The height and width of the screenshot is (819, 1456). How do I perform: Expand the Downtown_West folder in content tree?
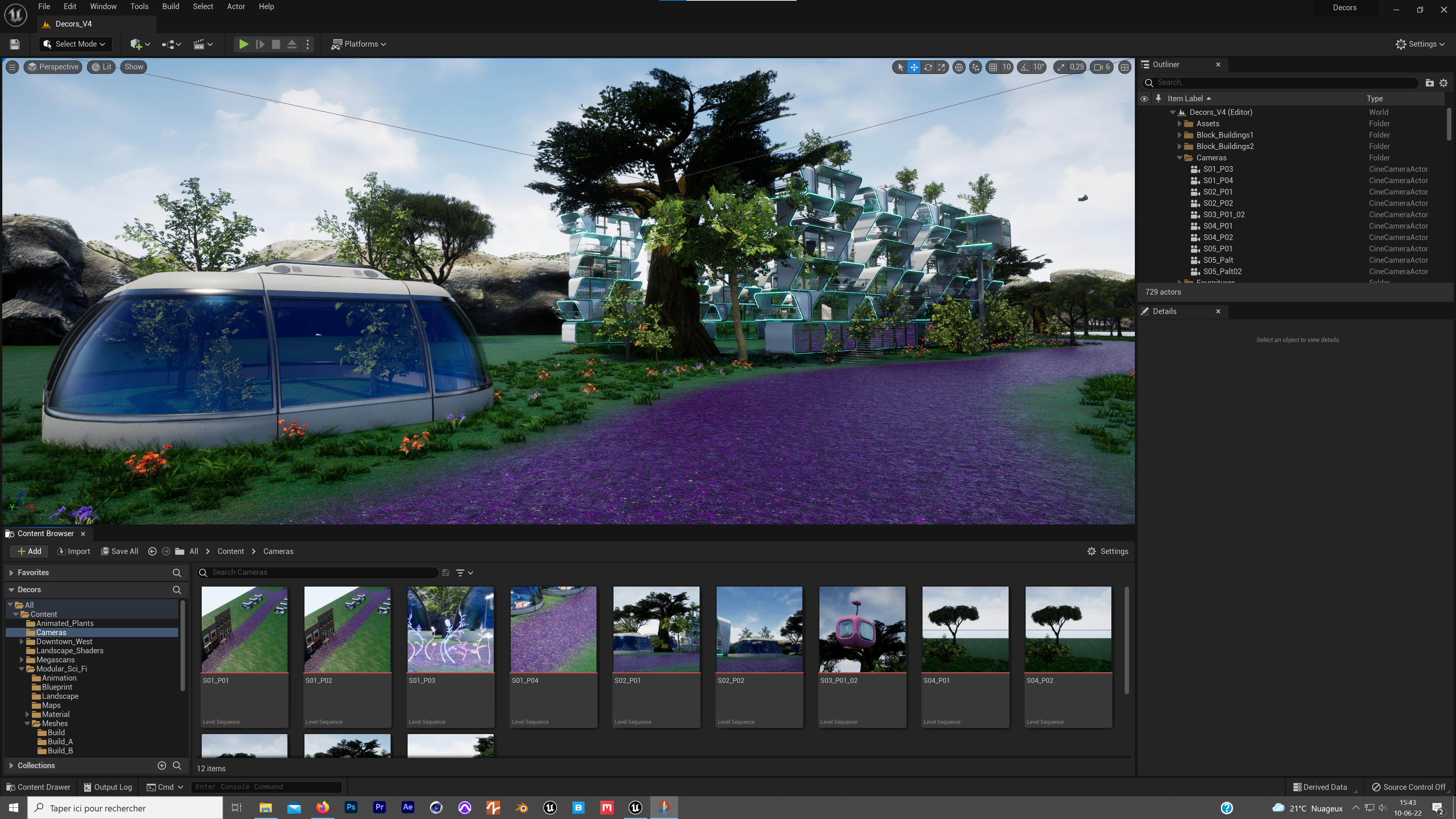[22, 642]
